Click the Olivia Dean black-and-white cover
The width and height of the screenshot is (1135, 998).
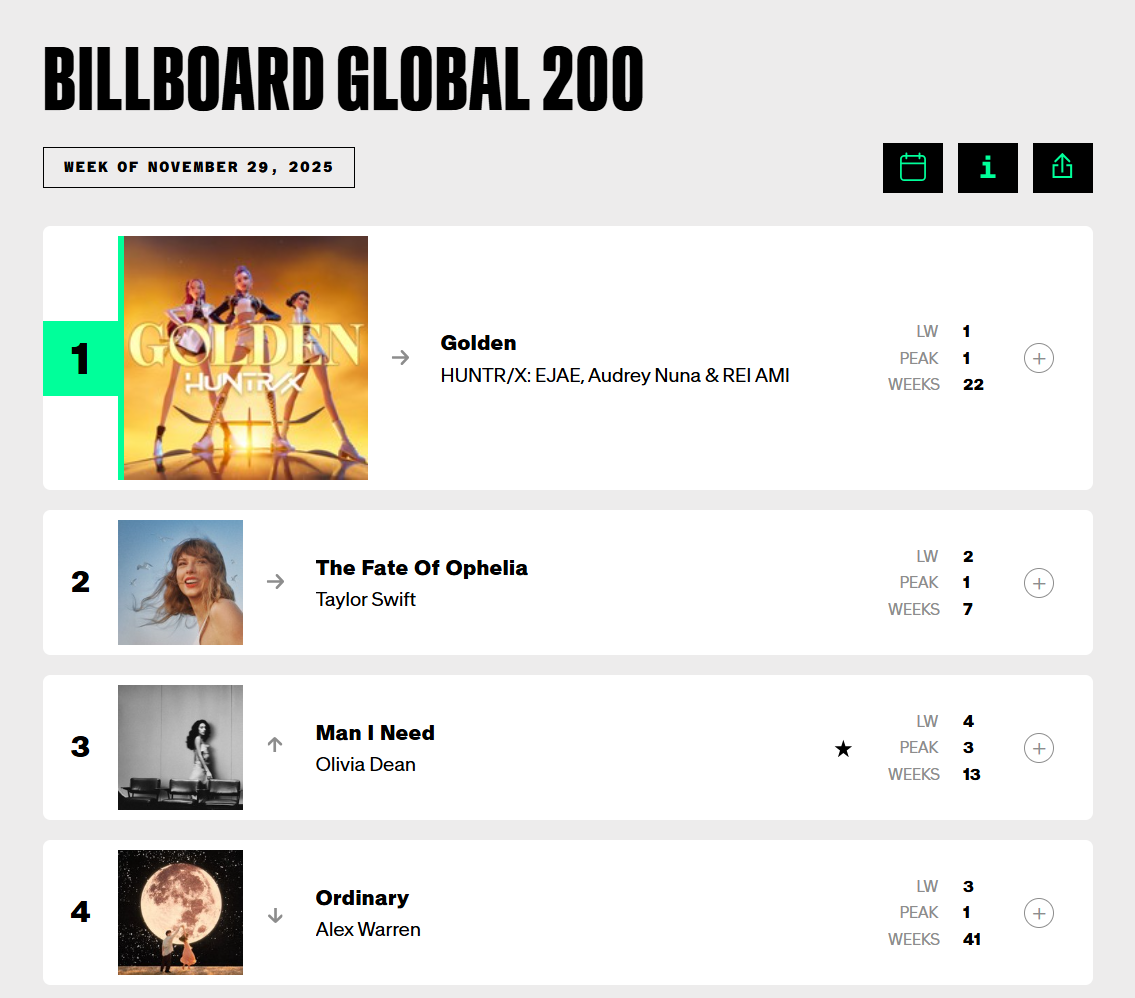click(x=180, y=747)
